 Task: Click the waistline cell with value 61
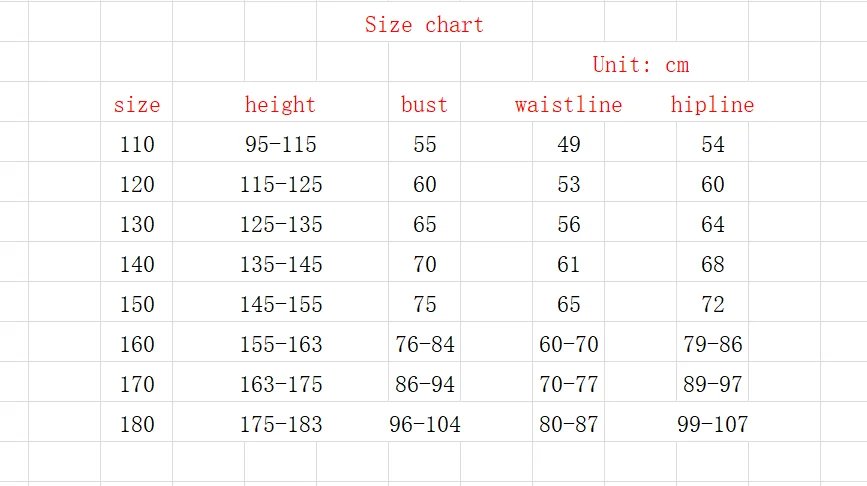pyautogui.click(x=568, y=264)
